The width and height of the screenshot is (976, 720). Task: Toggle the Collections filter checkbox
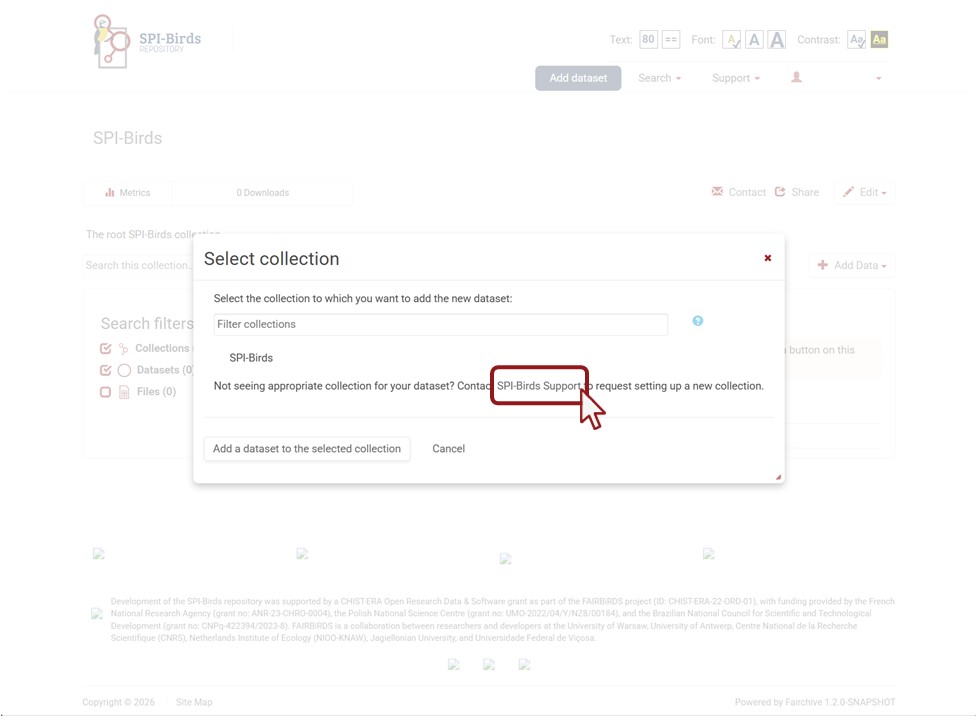[106, 349]
